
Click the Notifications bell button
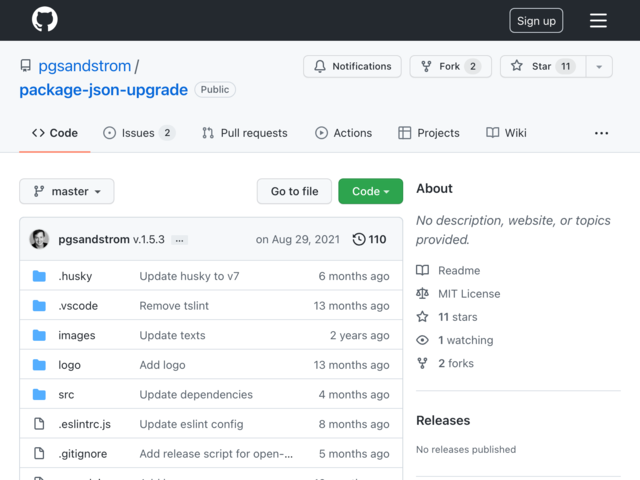(352, 66)
